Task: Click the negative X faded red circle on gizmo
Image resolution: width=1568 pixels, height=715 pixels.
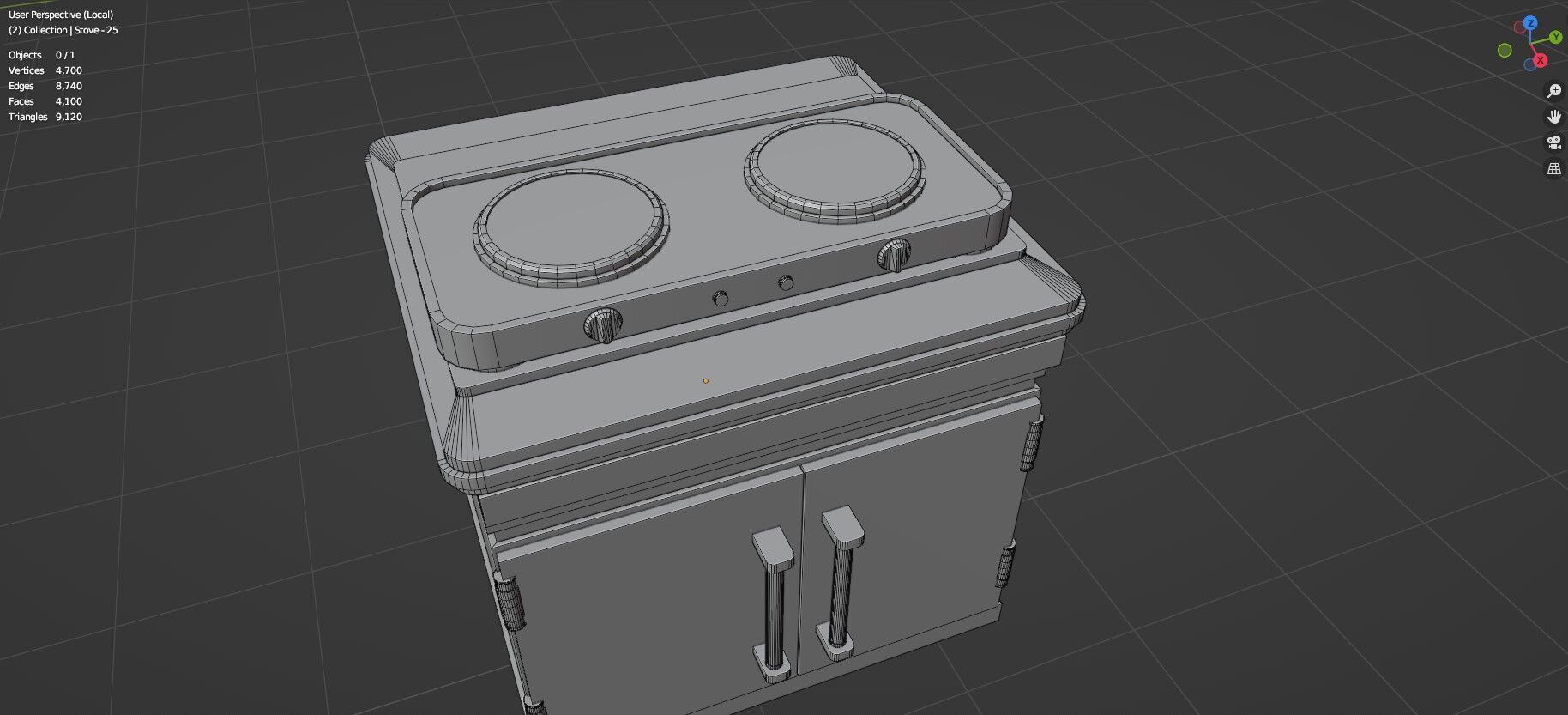Action: point(1519,28)
